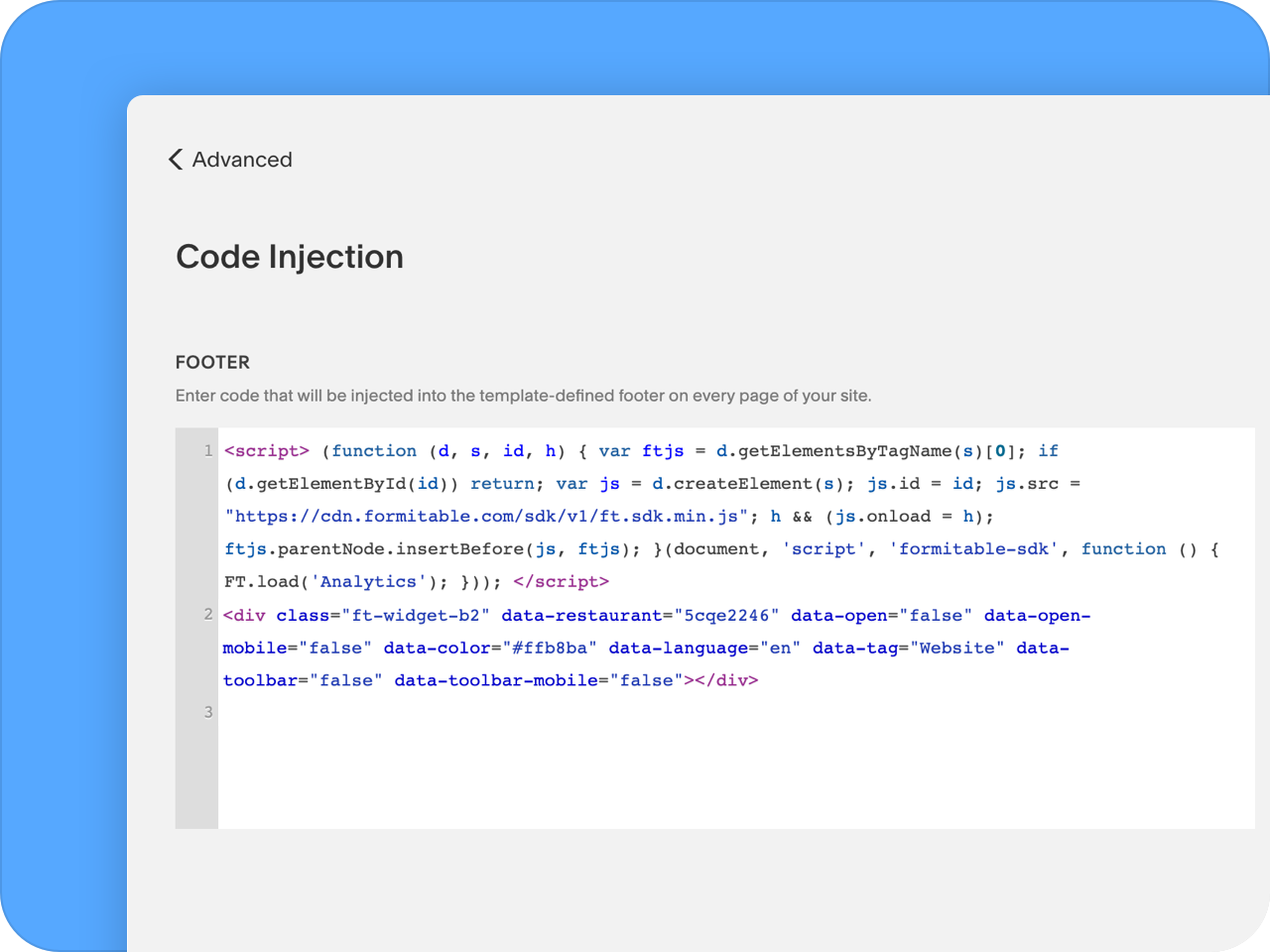
Task: Click data-toolbar-mobile attribute name
Action: (x=496, y=681)
